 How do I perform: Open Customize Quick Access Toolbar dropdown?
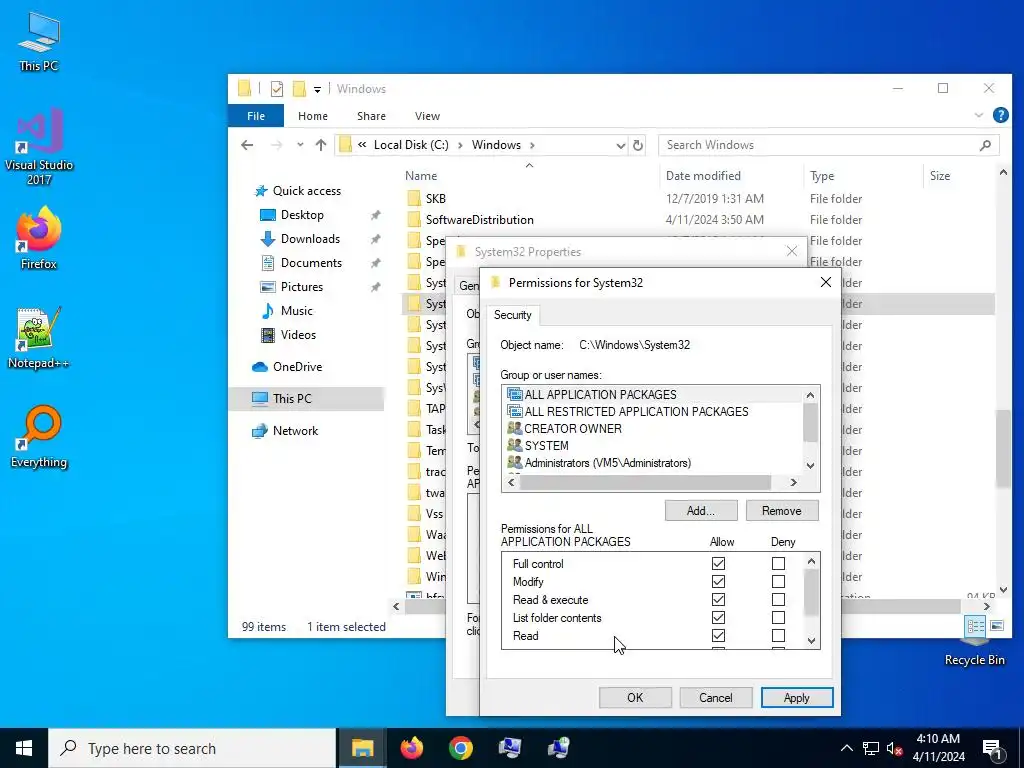pyautogui.click(x=317, y=89)
